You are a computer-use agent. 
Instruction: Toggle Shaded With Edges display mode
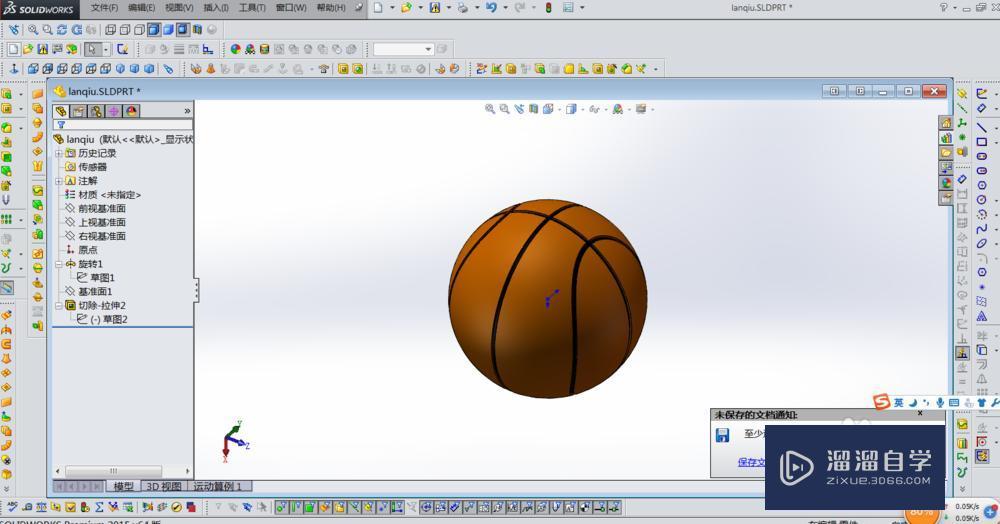[154, 29]
